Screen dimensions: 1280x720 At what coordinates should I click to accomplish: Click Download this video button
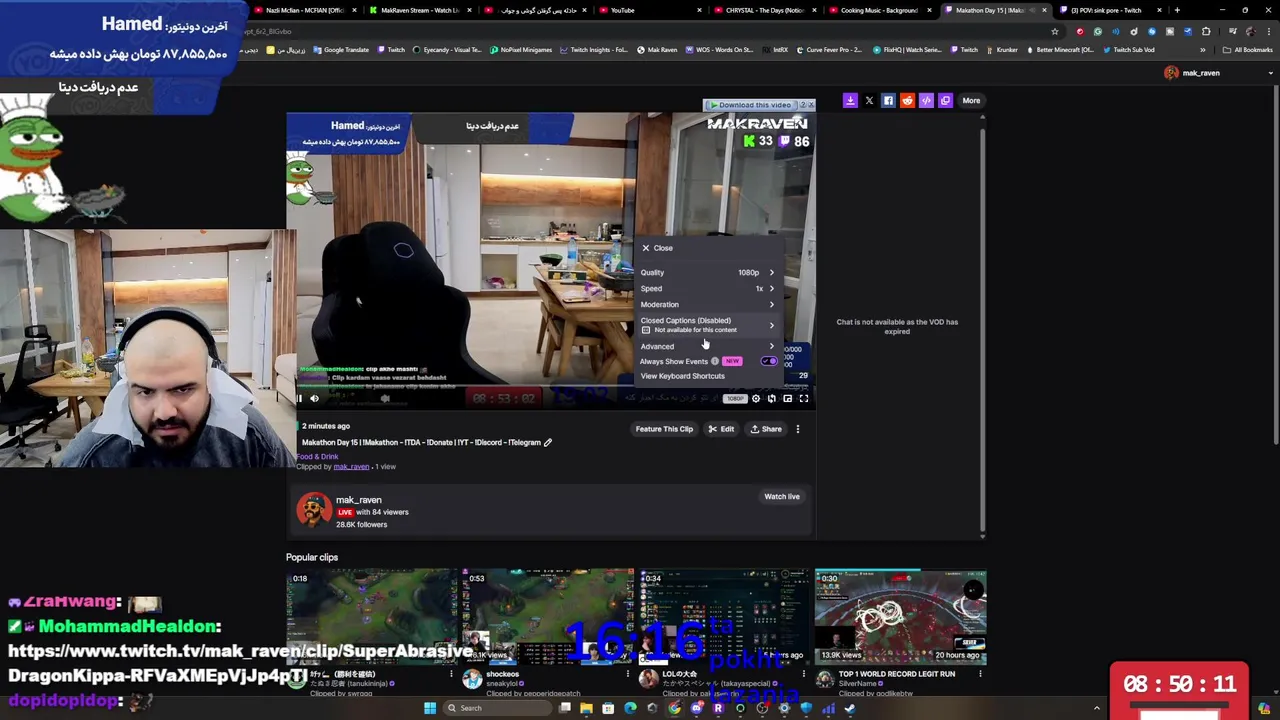coord(750,105)
